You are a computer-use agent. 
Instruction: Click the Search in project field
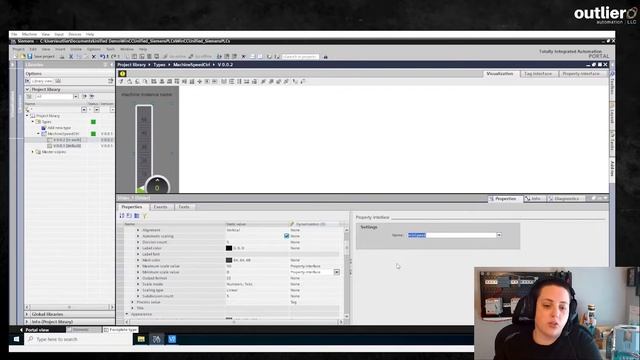[300, 57]
